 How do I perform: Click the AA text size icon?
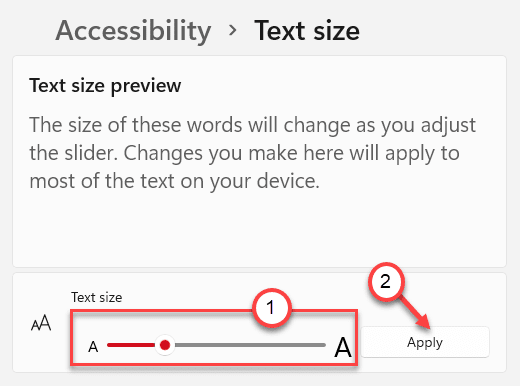pos(41,323)
